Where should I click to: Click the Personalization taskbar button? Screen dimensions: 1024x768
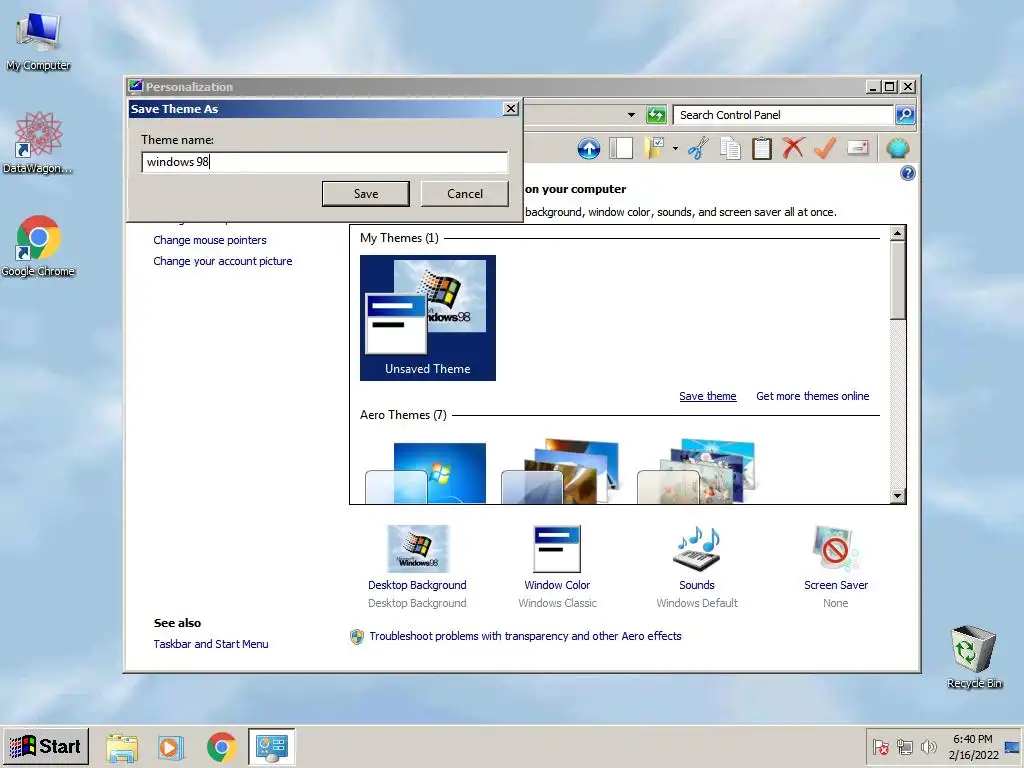272,746
